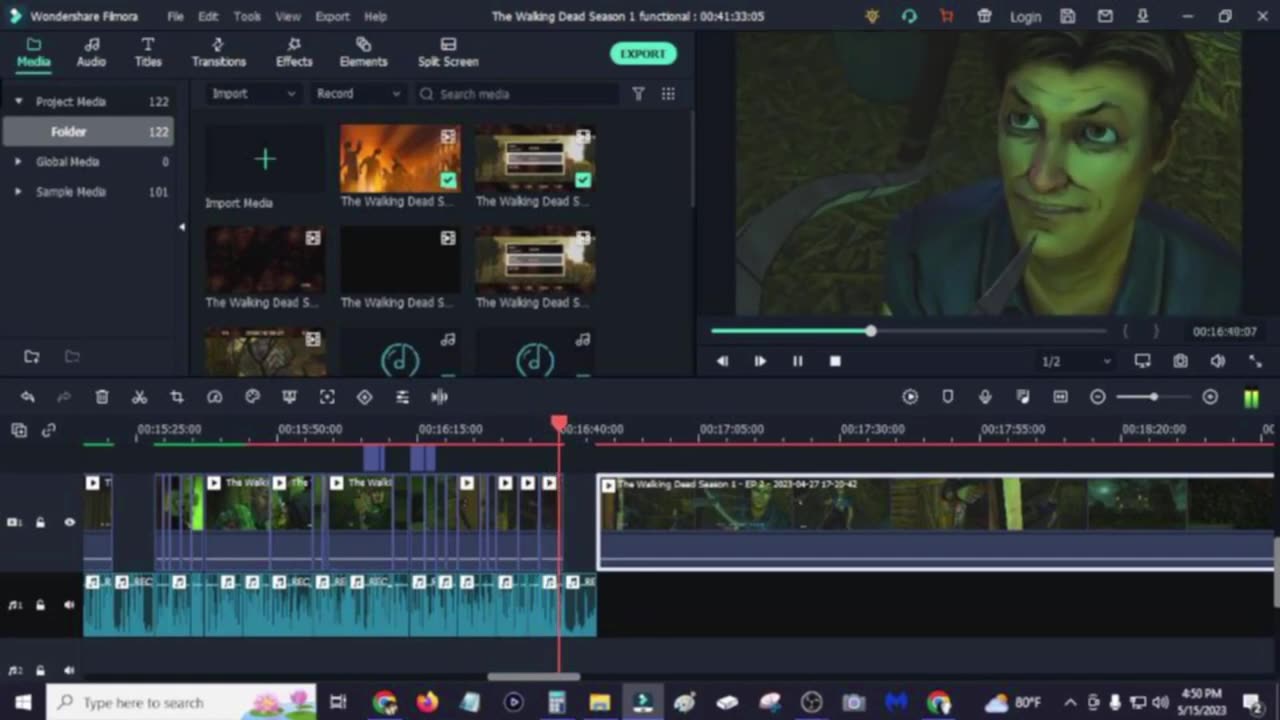Image resolution: width=1280 pixels, height=720 pixels.
Task: Open preview volume speaker icon
Action: [x=1217, y=361]
